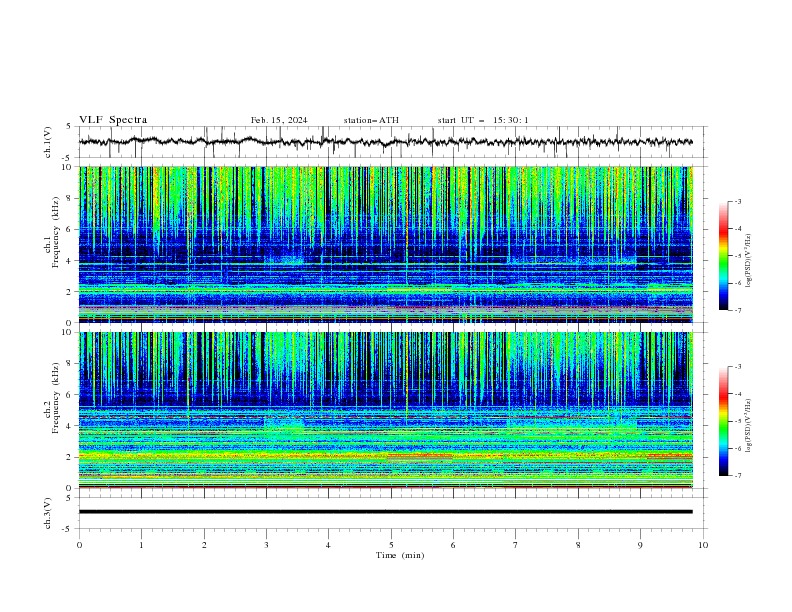Click ch.1 spectrogram "8" kHz tick label

coord(70,198)
